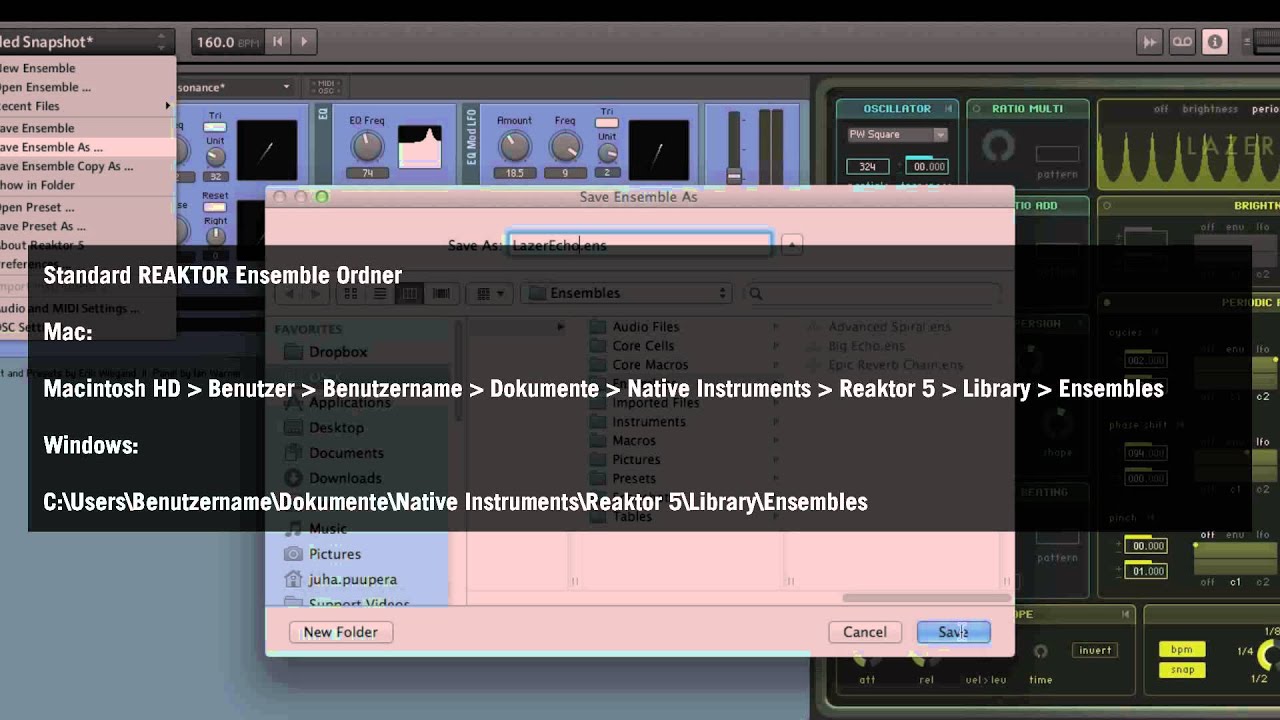
Task: Click the Save As filename field
Action: (x=640, y=244)
